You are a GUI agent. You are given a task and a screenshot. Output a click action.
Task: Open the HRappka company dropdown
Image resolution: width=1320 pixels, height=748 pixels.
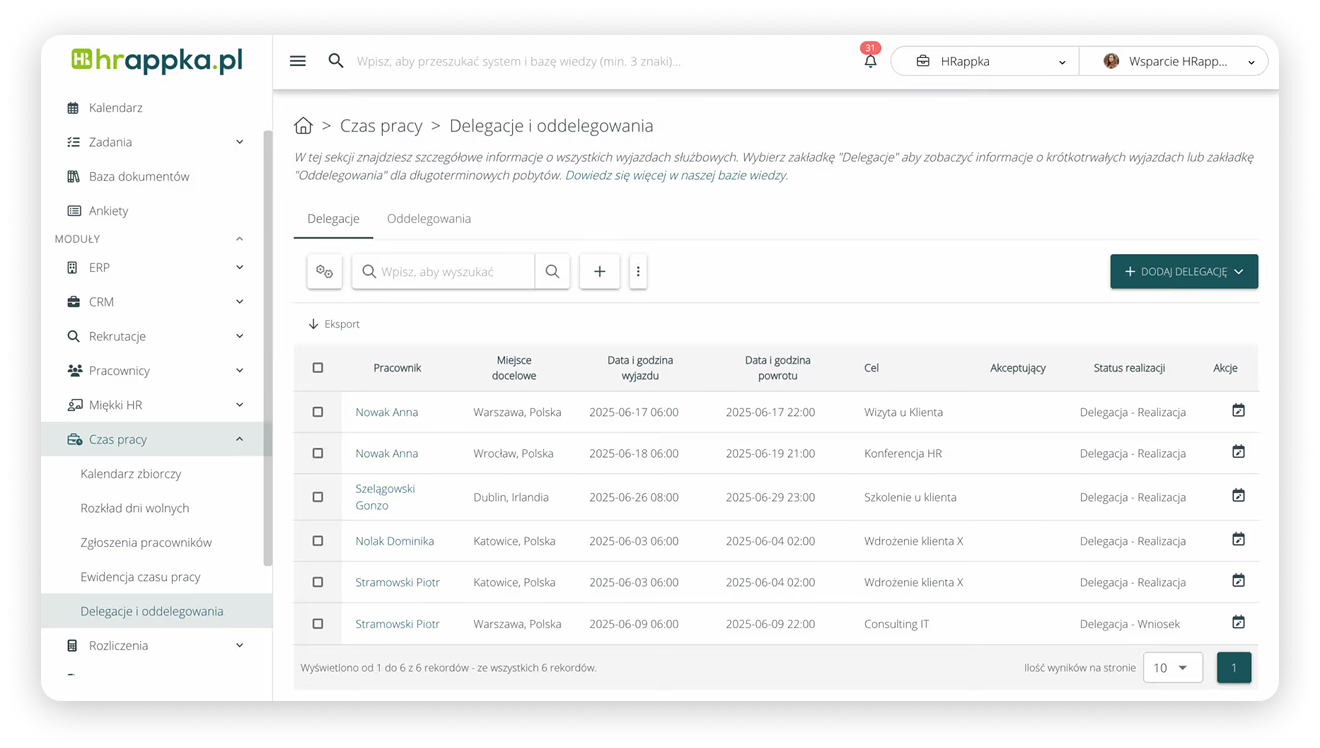pos(984,61)
